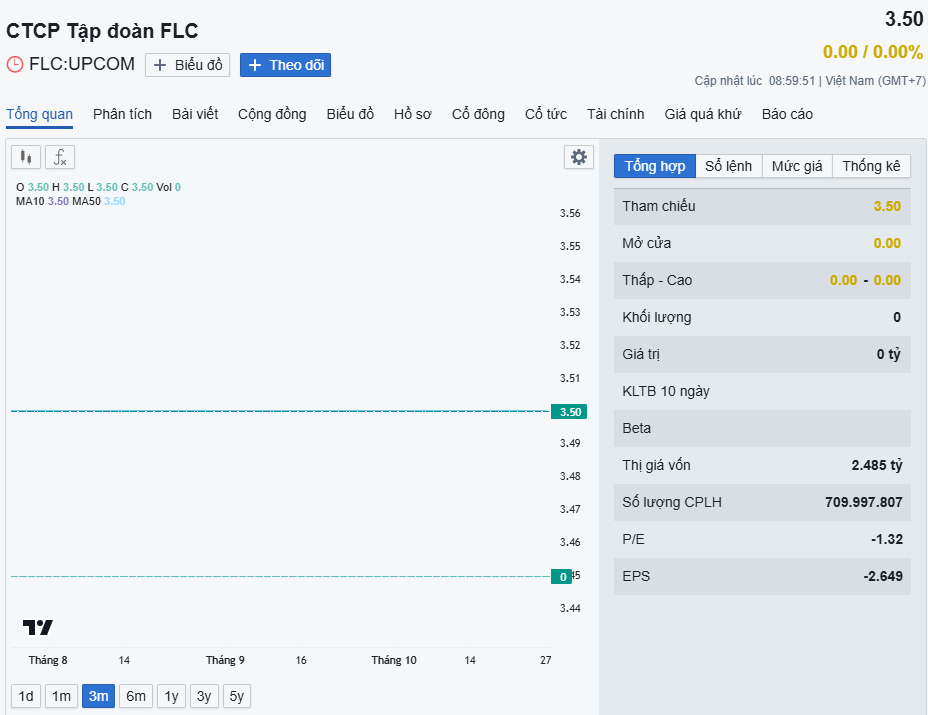Viewport: 928px width, 715px height.
Task: Switch to the Sổ lệnh panel tab
Action: [x=729, y=166]
